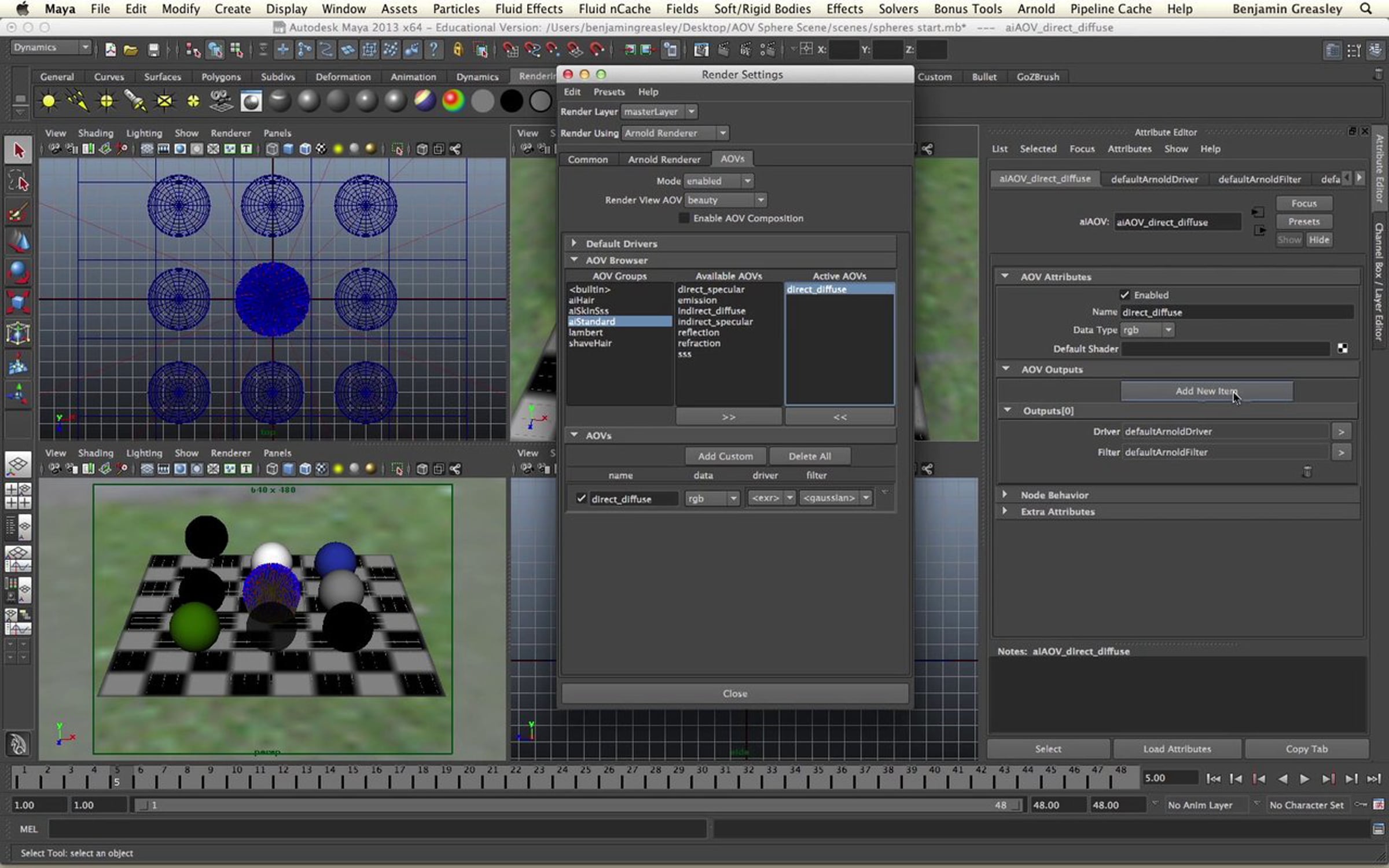Switch to the defaultArnoldDriver tab in Attribute Editor
The image size is (1389, 868).
click(x=1154, y=179)
